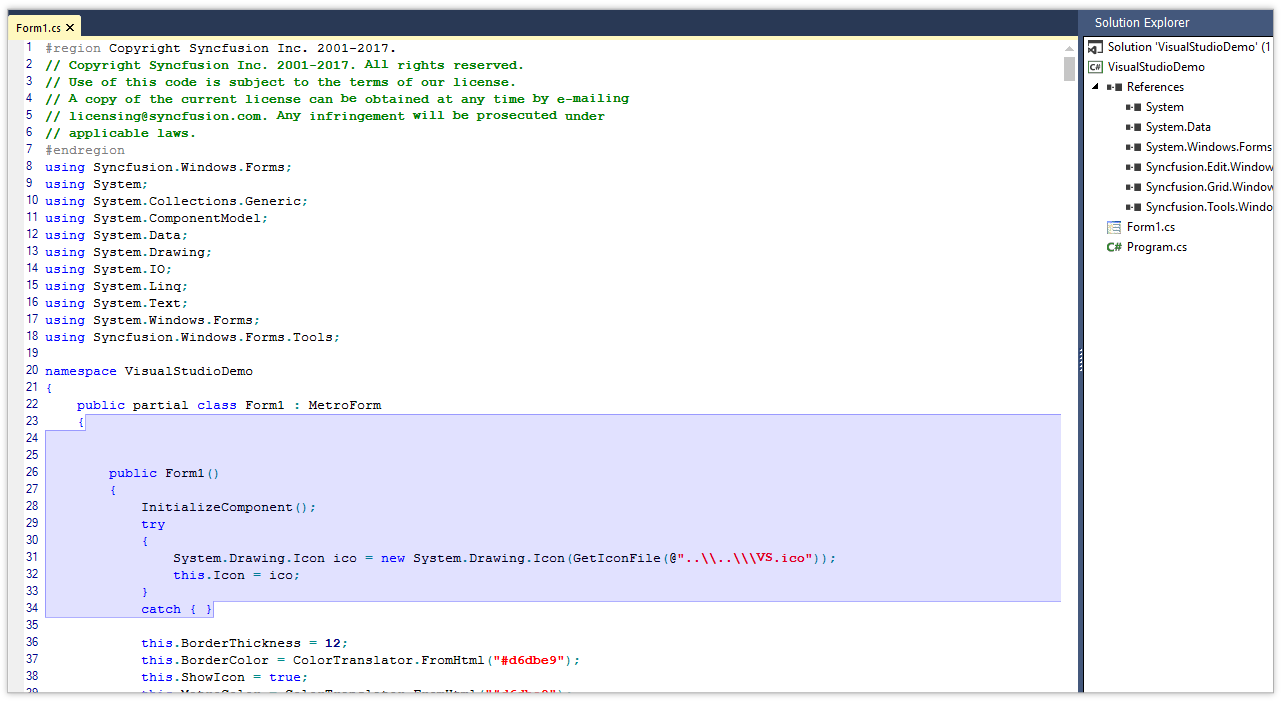Click the "VS.ico" string literal

[x=744, y=558]
